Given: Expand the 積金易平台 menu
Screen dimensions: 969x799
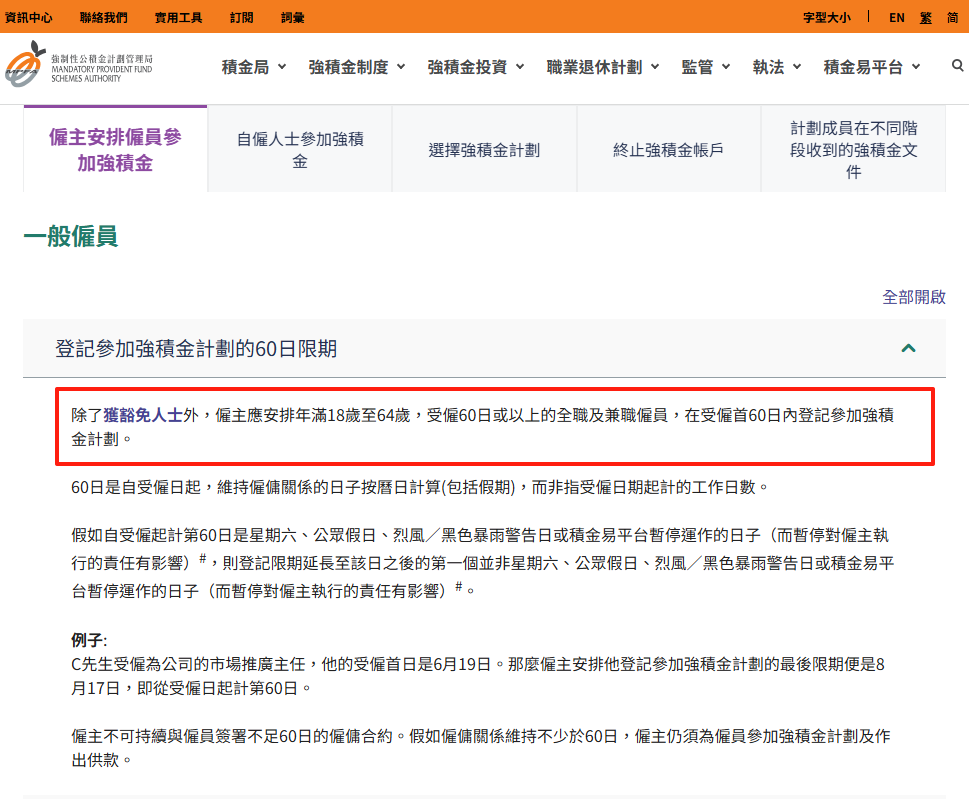Looking at the screenshot, I should (x=871, y=67).
